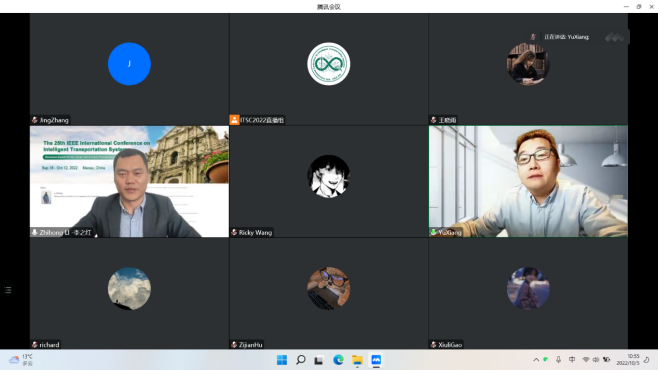
Task: Click muted mic icon beside JingZhang
Action: (35, 120)
